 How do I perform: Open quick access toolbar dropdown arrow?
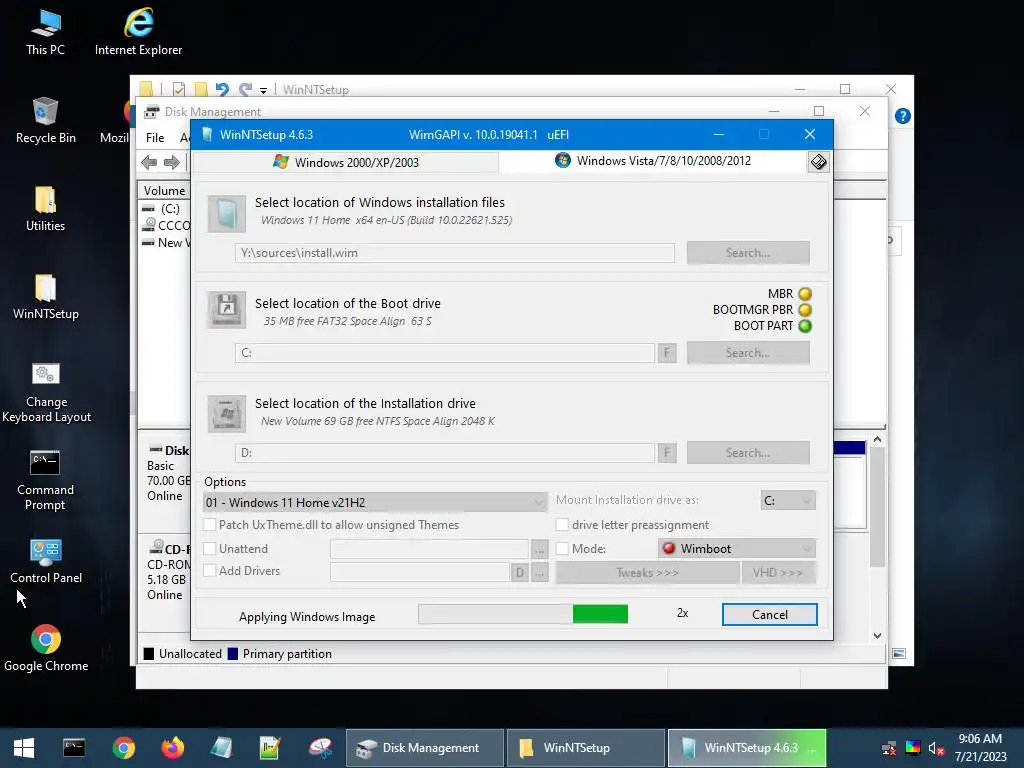(263, 90)
